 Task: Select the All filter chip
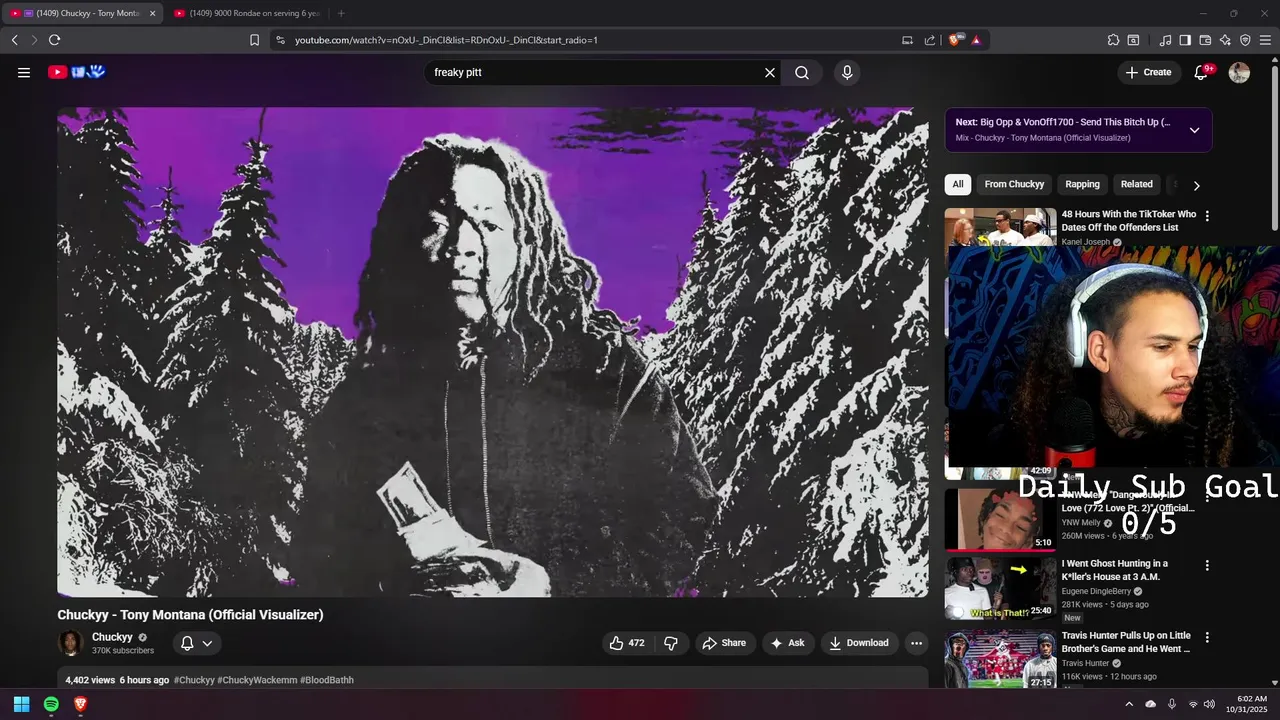958,184
